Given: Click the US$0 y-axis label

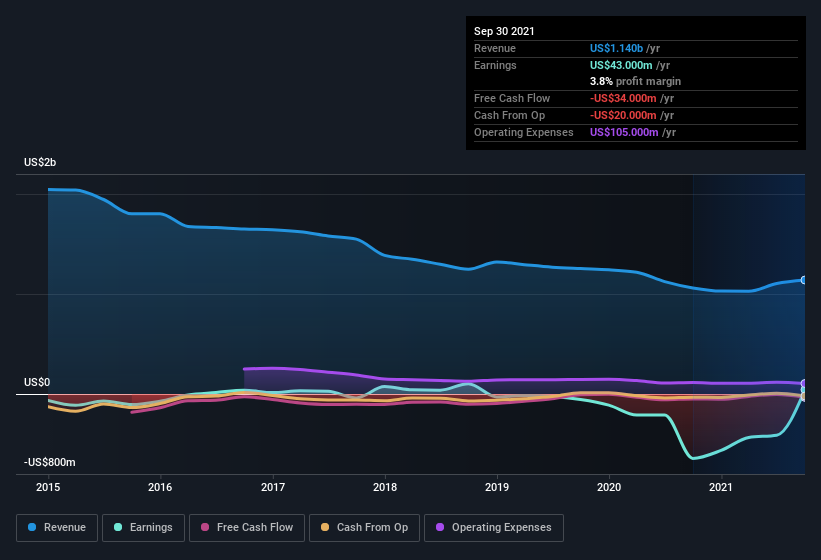Looking at the screenshot, I should click(37, 383).
